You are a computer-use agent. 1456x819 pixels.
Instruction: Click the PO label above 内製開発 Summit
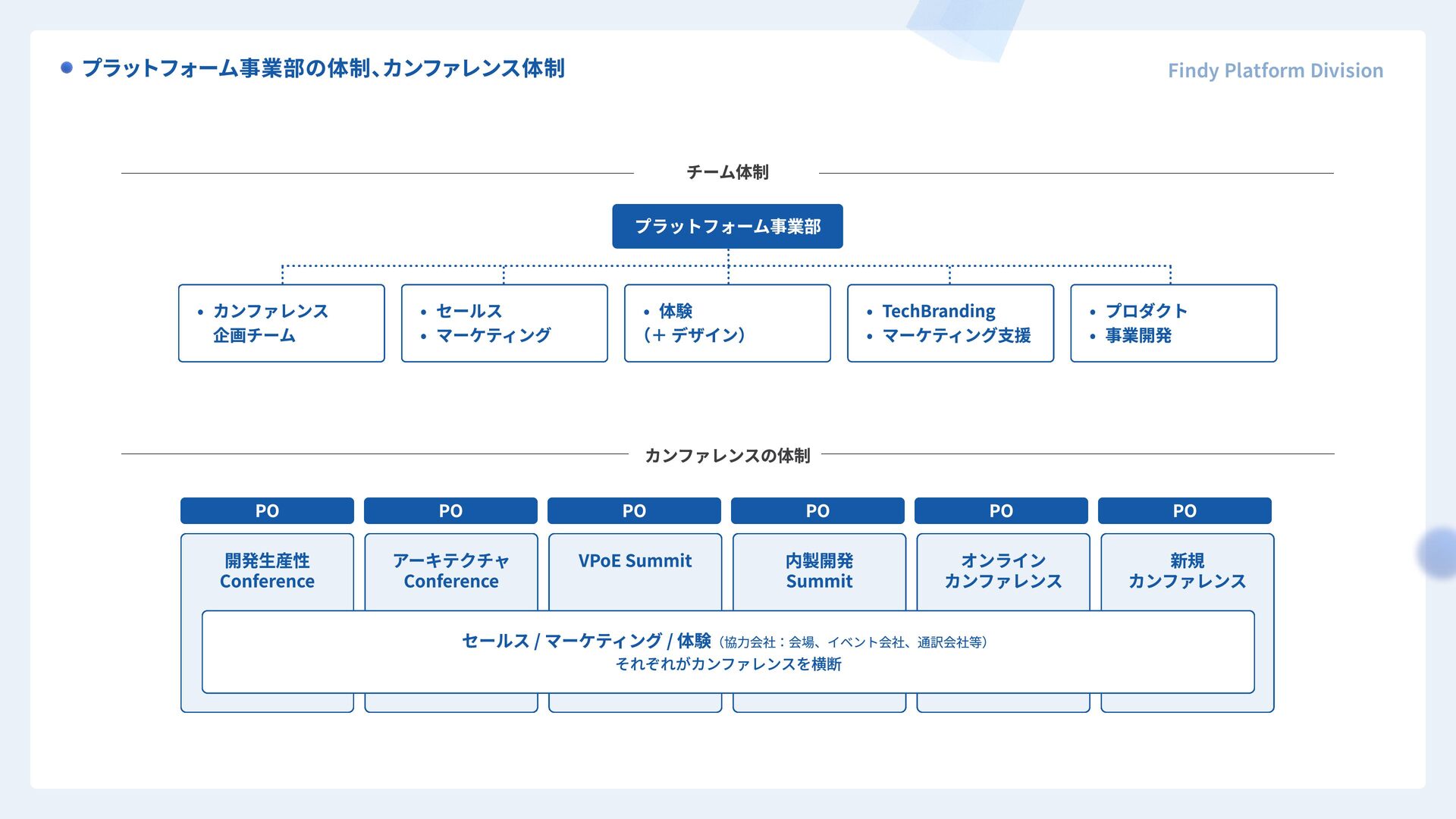pos(817,510)
